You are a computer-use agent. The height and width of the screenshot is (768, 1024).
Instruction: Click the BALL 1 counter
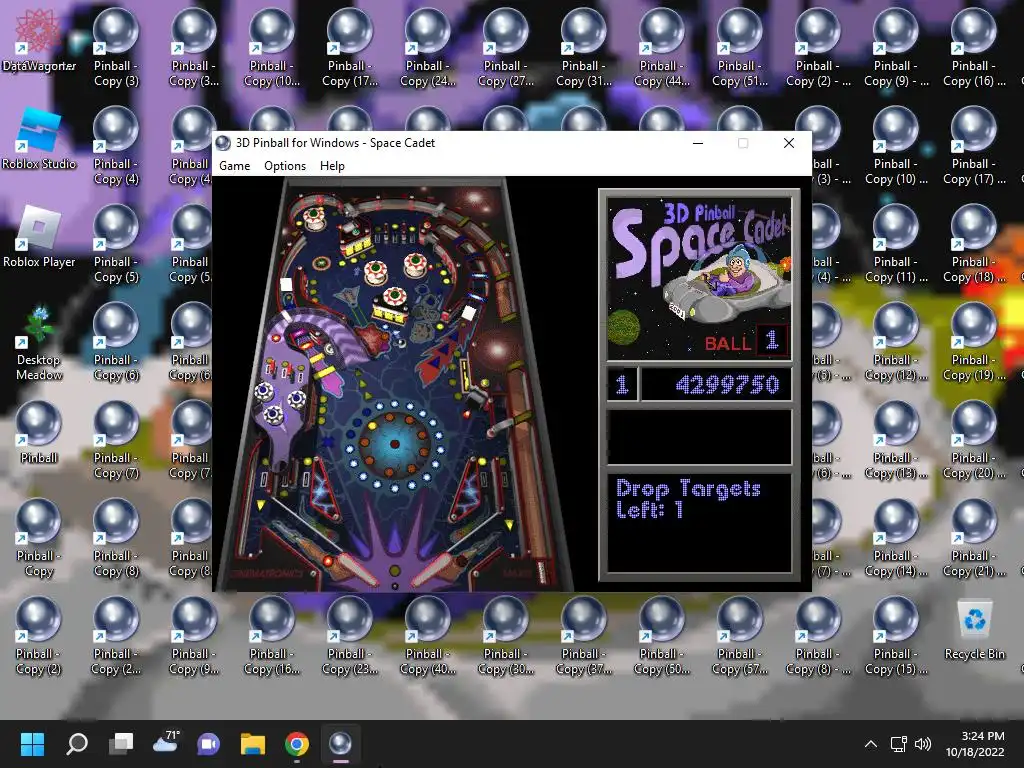[x=746, y=342]
